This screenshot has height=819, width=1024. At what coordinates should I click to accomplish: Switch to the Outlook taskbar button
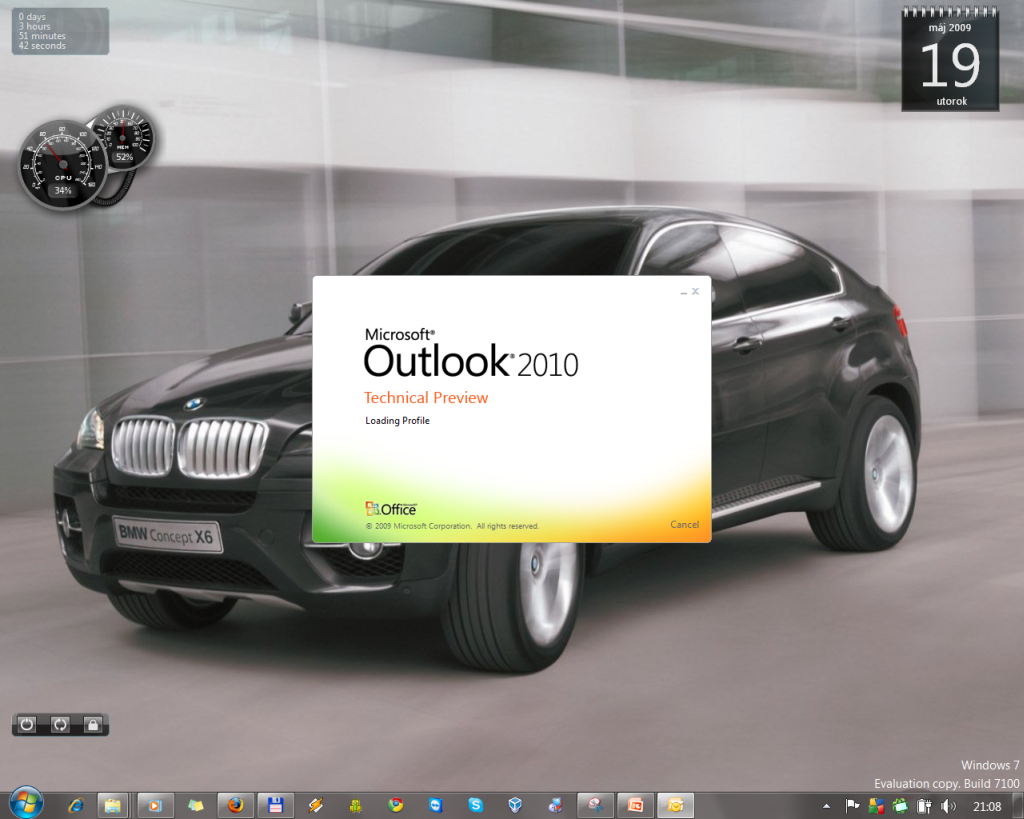pyautogui.click(x=675, y=805)
